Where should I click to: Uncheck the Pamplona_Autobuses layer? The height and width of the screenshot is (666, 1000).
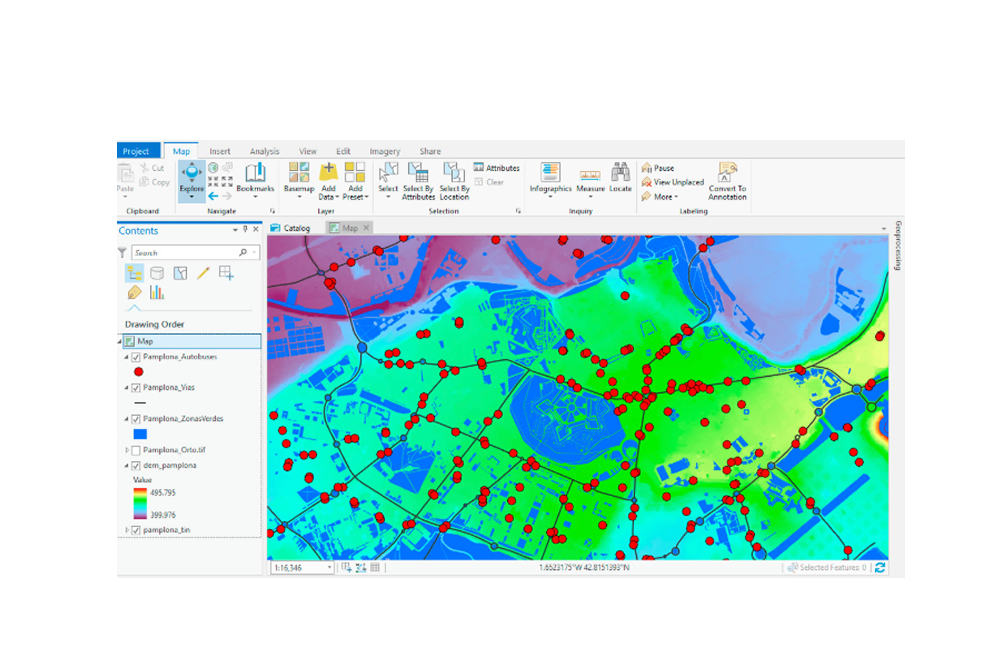pos(136,356)
